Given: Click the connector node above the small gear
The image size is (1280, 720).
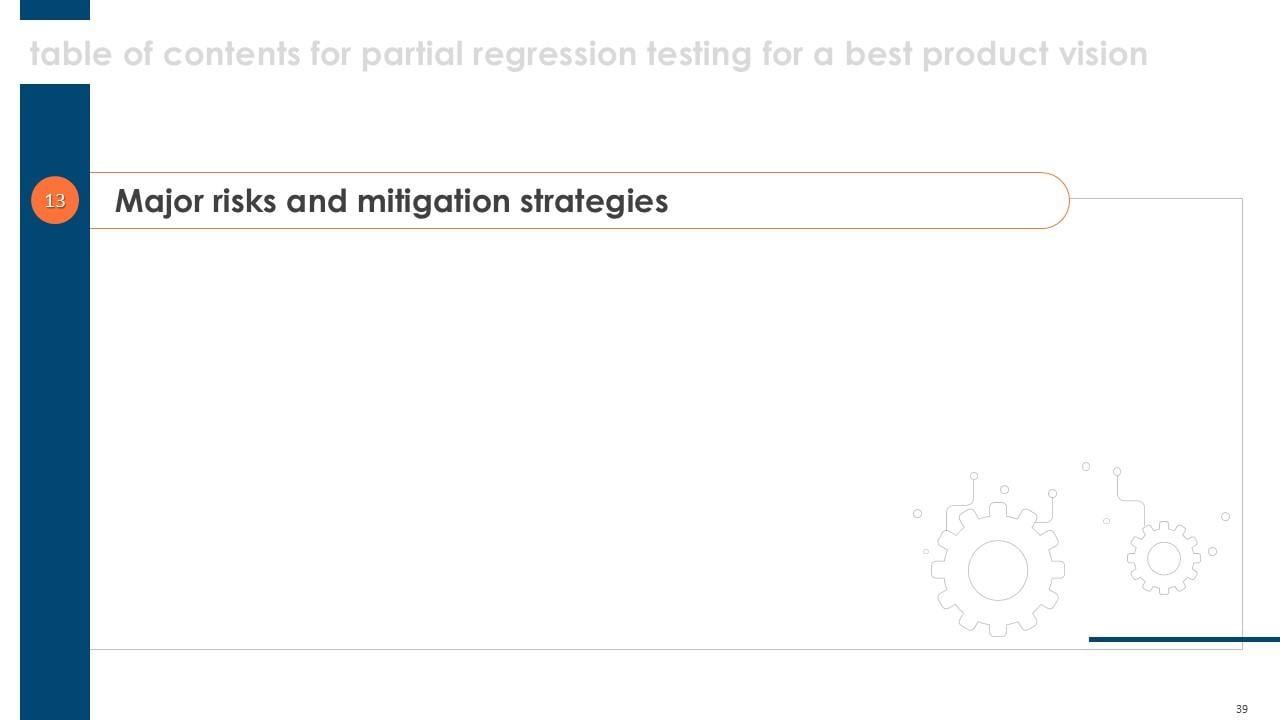Looking at the screenshot, I should [1117, 472].
